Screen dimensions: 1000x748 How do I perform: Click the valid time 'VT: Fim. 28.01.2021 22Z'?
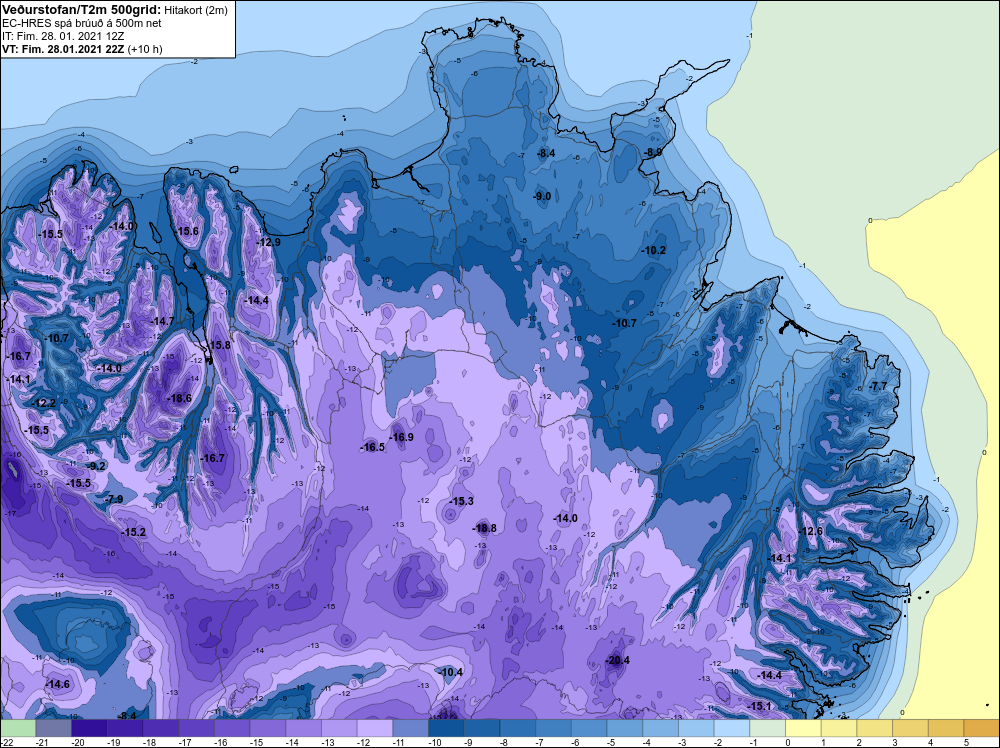click(64, 49)
